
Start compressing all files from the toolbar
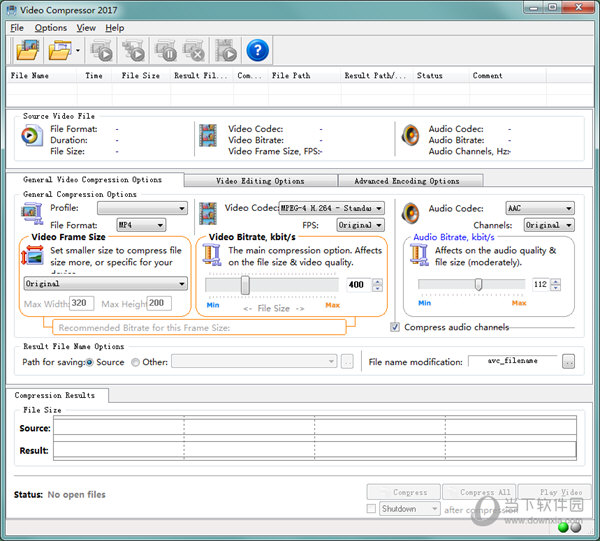(x=133, y=50)
